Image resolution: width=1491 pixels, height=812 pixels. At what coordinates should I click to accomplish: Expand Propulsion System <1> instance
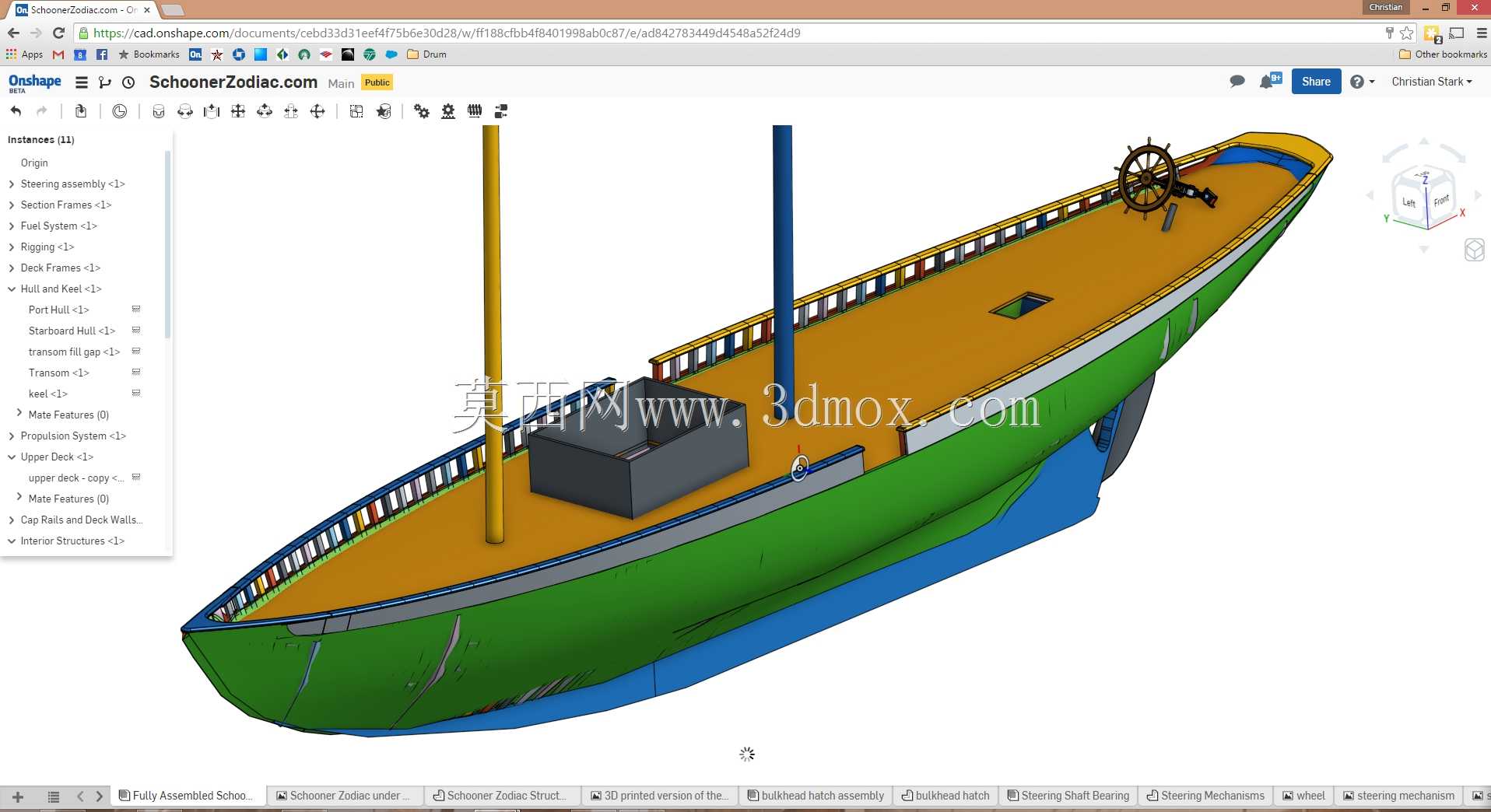(12, 436)
